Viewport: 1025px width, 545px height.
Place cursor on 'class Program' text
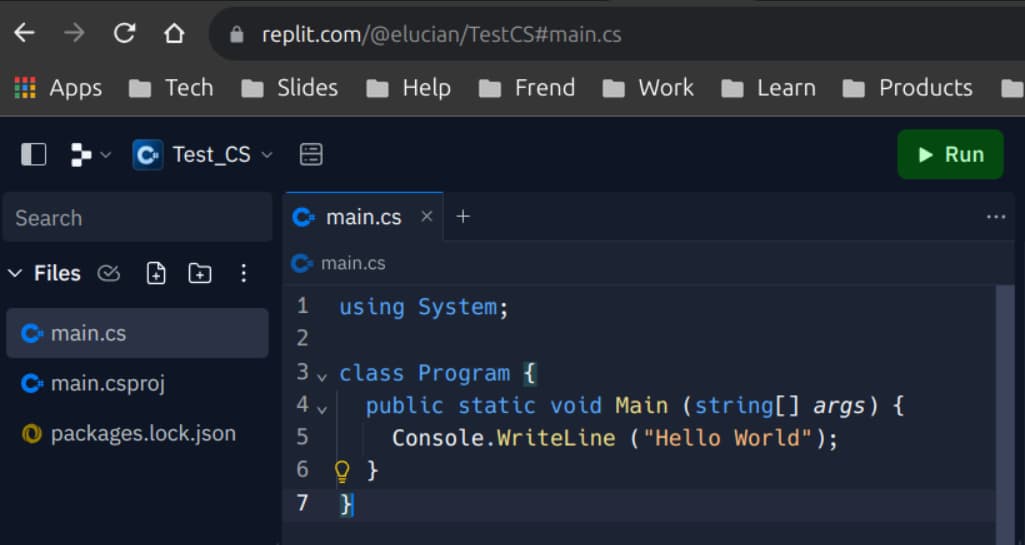point(424,373)
